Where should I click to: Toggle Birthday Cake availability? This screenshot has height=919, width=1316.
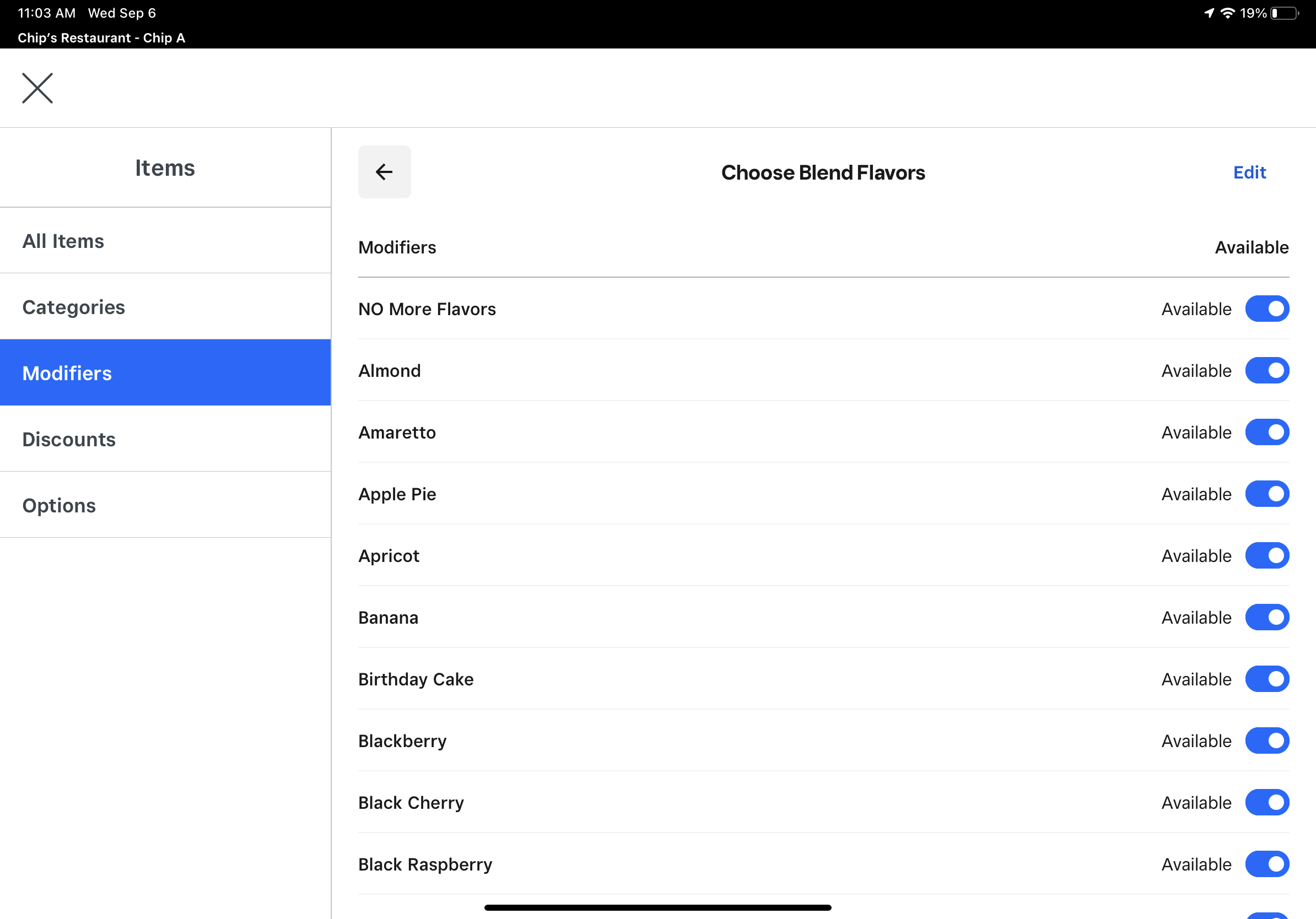pyautogui.click(x=1267, y=679)
